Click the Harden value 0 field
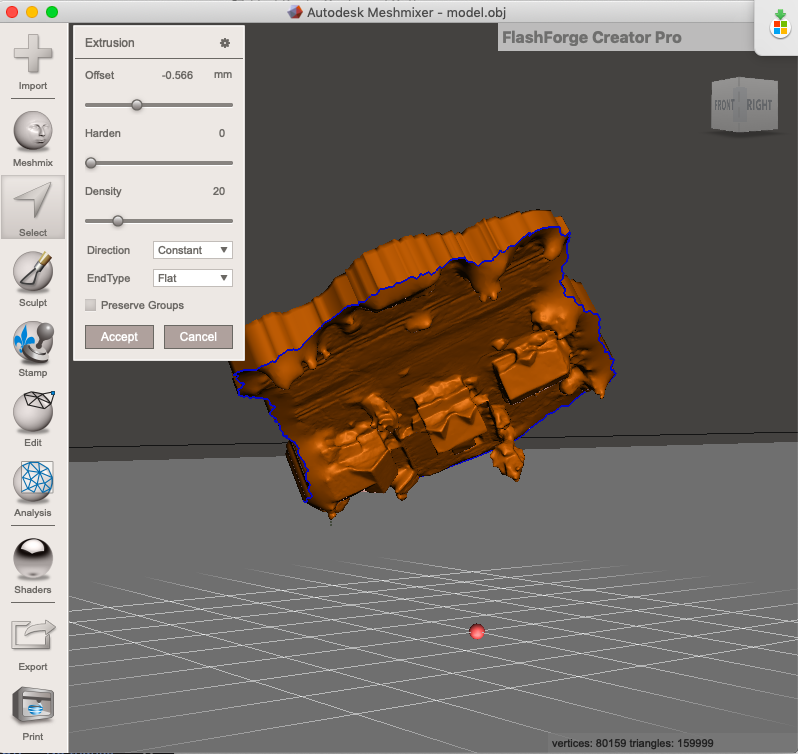 [x=222, y=133]
